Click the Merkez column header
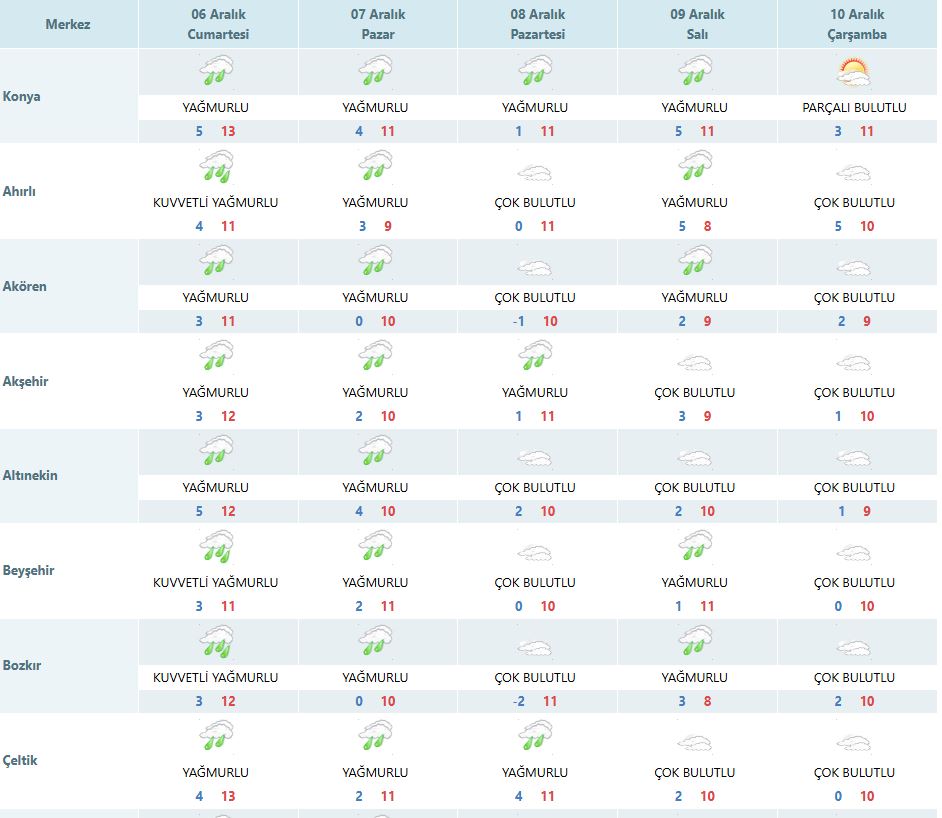 (x=68, y=24)
